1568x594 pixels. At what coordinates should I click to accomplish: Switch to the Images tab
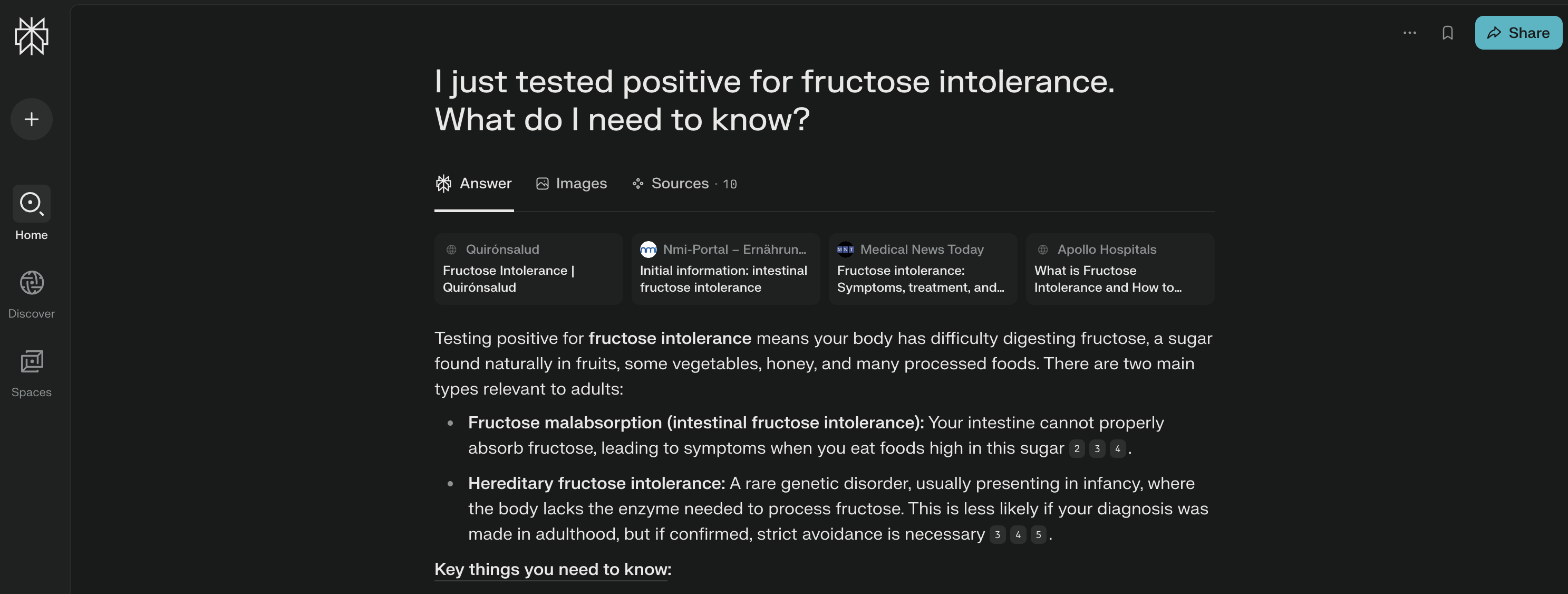pyautogui.click(x=572, y=184)
